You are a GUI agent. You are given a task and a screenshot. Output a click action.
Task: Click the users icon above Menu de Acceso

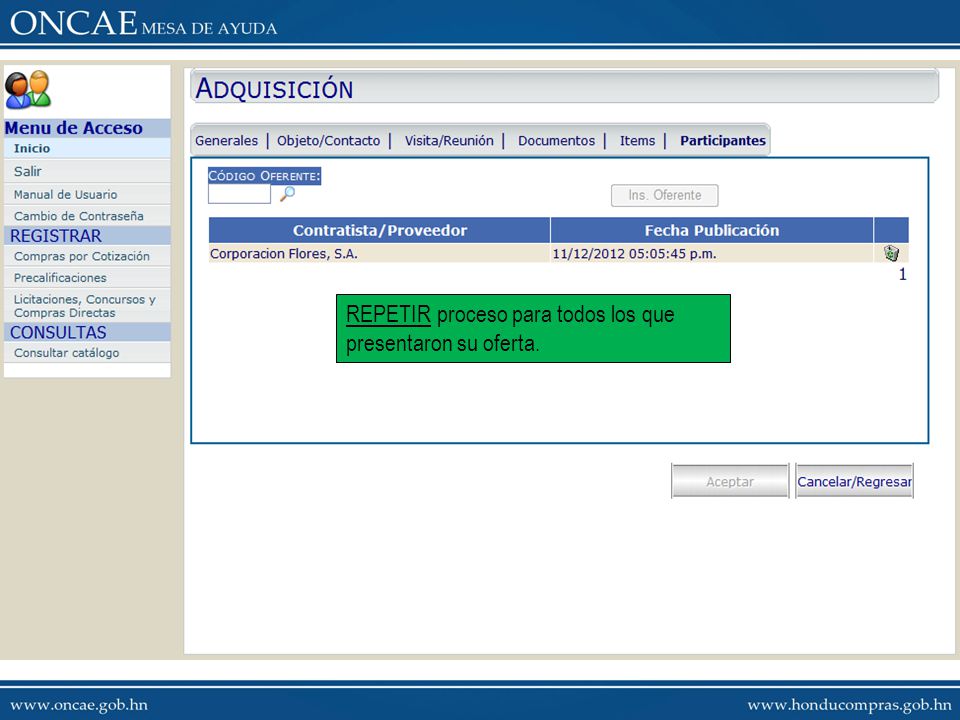pos(28,89)
